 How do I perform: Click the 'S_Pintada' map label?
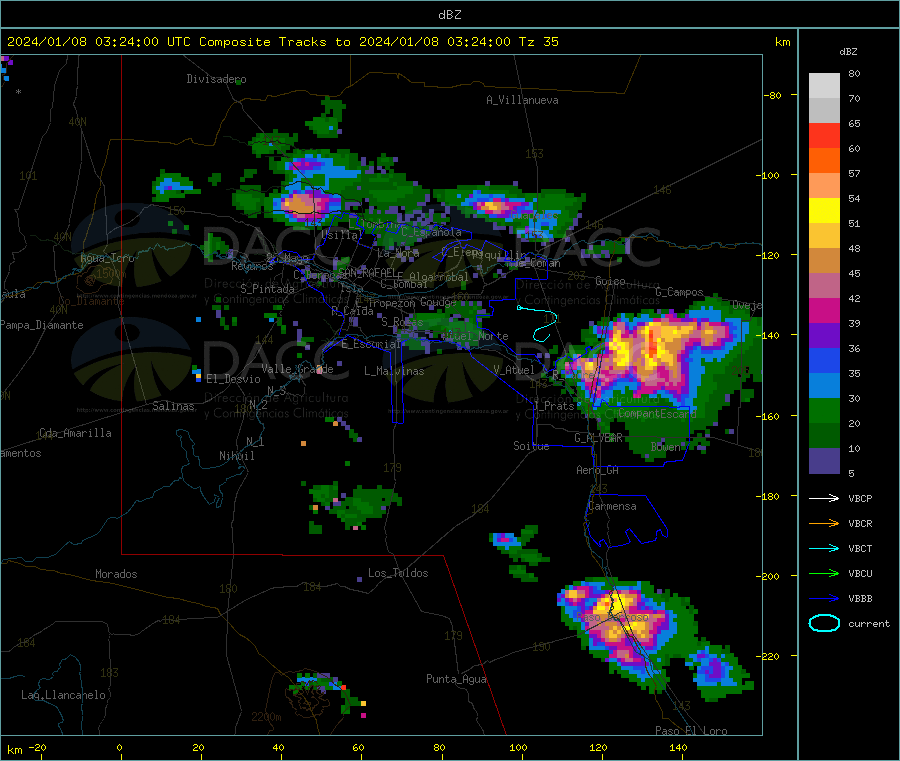pos(267,289)
